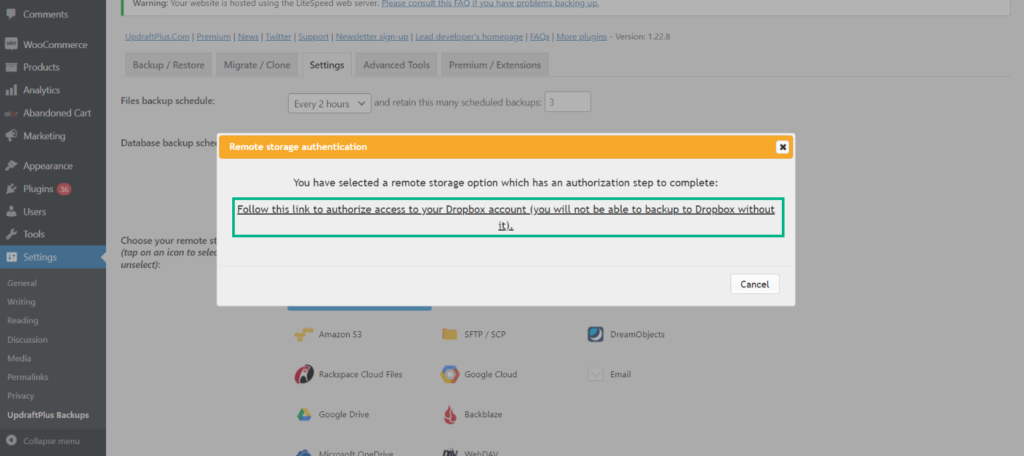Select the Settings tab

point(327,65)
